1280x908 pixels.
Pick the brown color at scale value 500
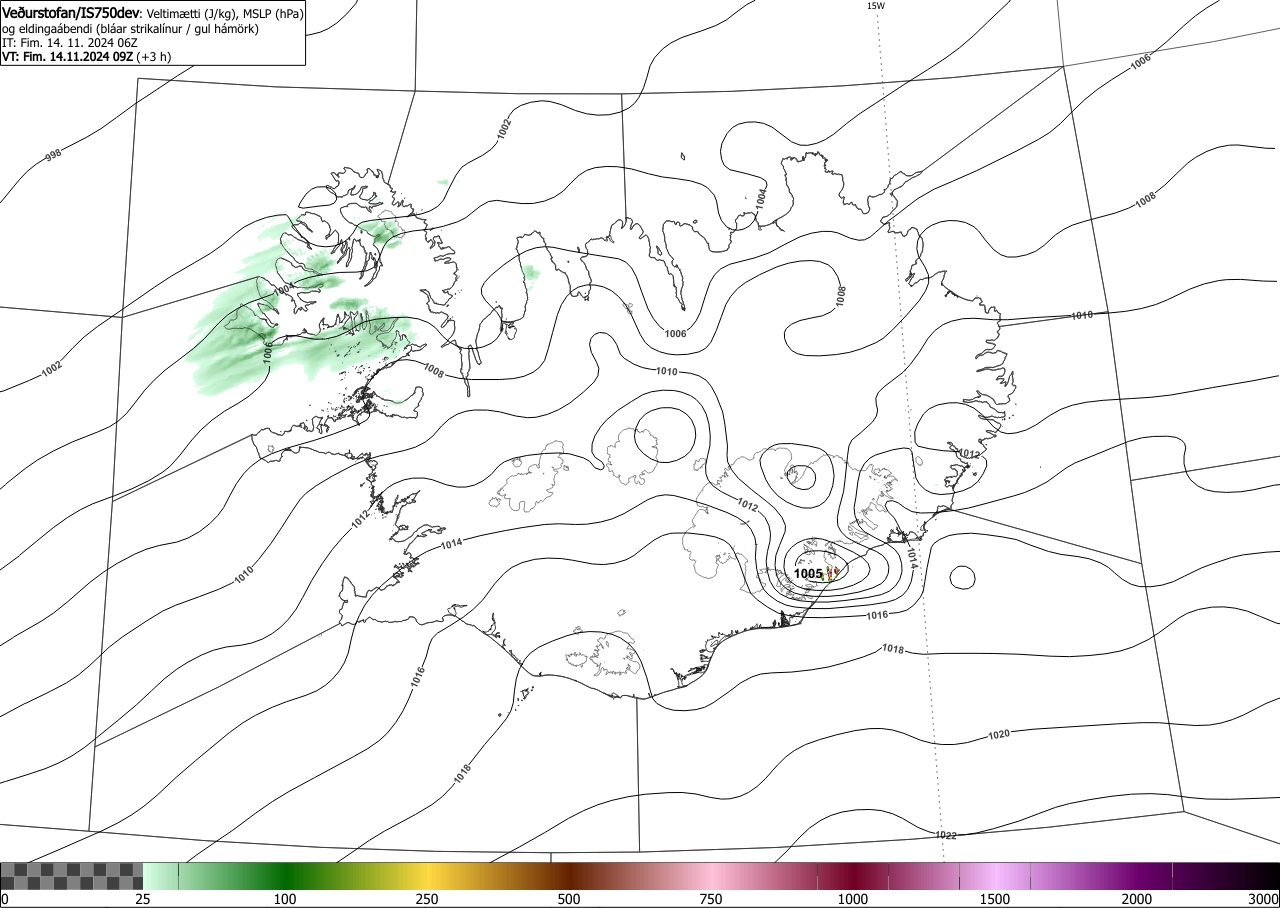tap(570, 876)
